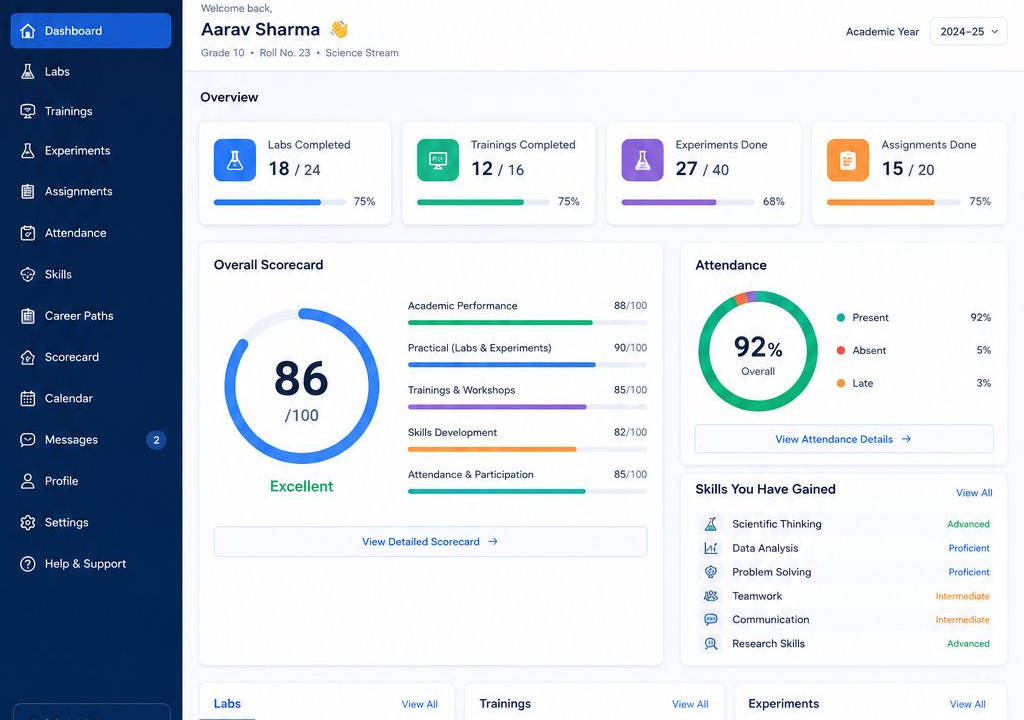Click the Labs flask icon in sidebar

(27, 71)
